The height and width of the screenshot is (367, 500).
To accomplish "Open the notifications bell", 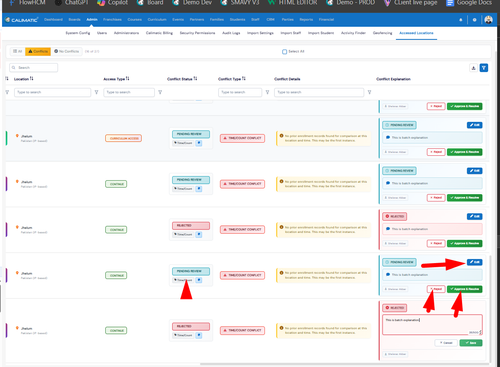I will click(x=461, y=20).
